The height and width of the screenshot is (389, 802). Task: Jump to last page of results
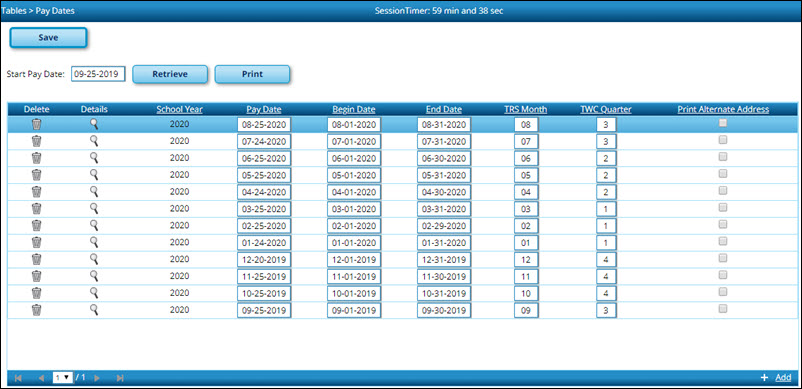(x=120, y=378)
